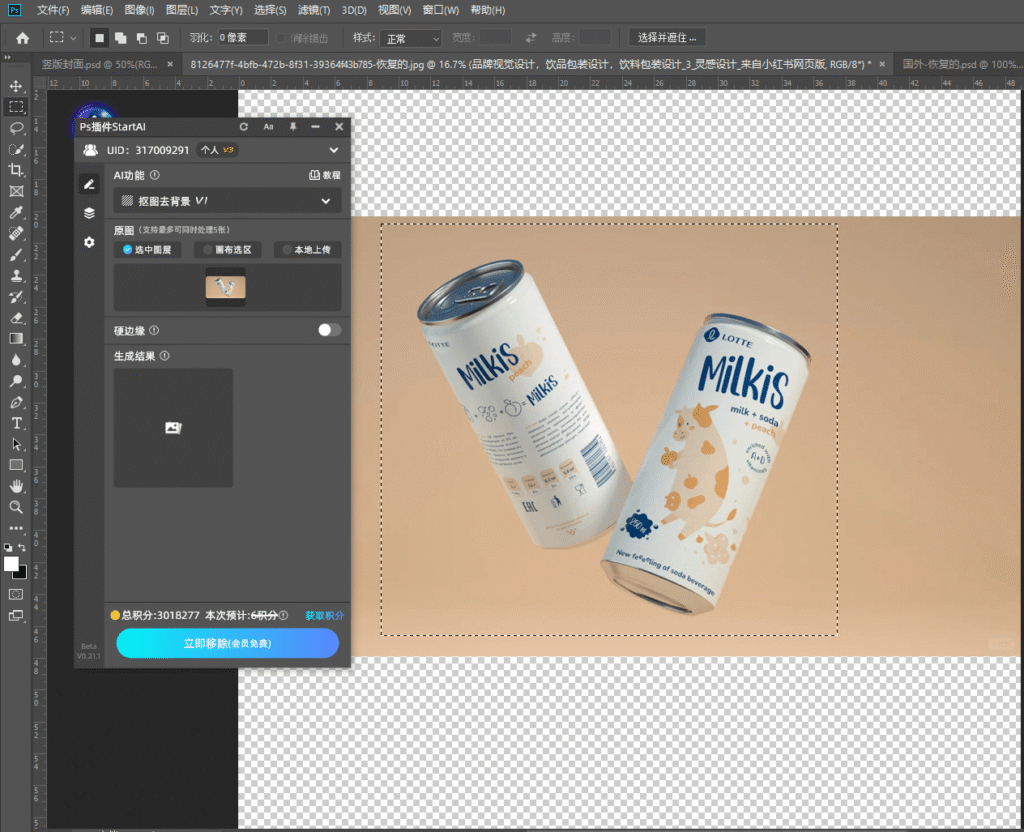The width and height of the screenshot is (1024, 832).
Task: Select the Crop tool
Action: click(x=16, y=170)
